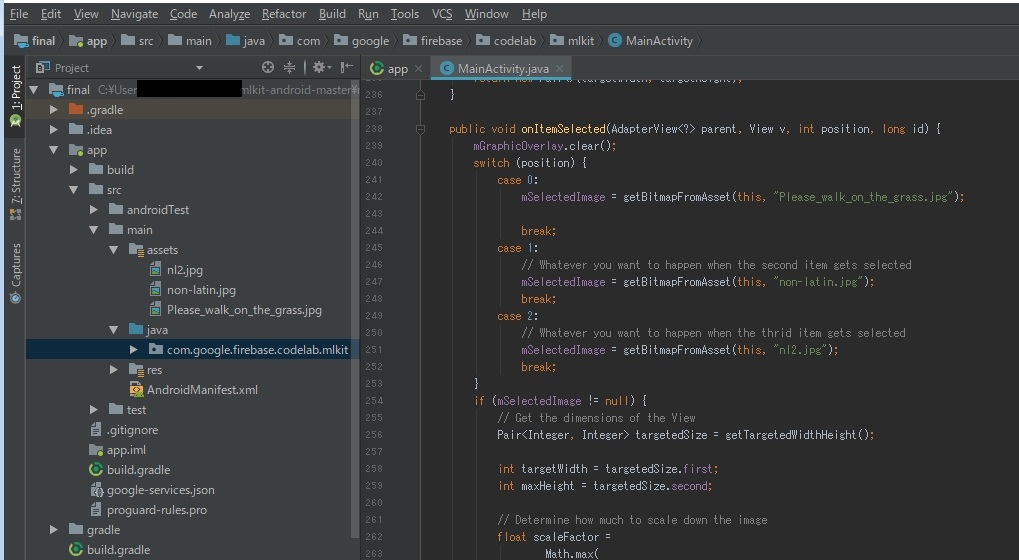Open the Refactor menu
Image resolution: width=1019 pixels, height=560 pixels.
pos(284,14)
